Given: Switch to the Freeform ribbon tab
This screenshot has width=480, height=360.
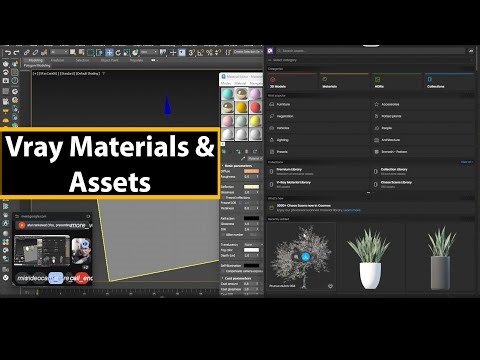Looking at the screenshot, I should tap(57, 60).
